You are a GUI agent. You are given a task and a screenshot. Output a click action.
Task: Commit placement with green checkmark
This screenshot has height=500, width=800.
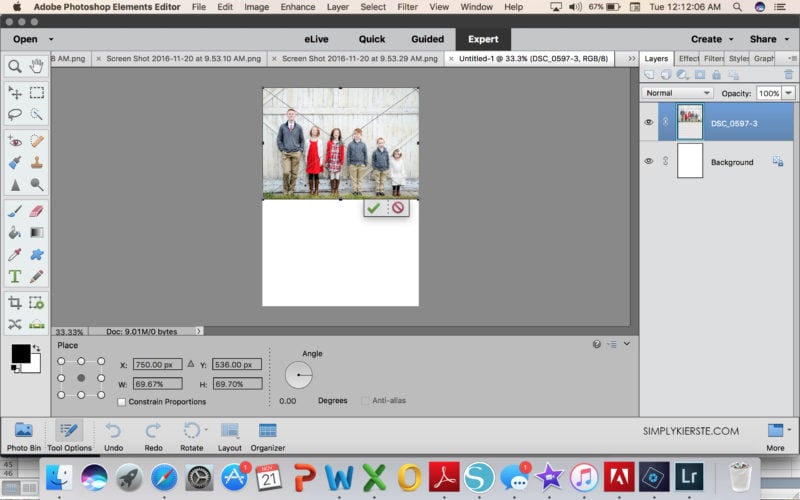(374, 208)
